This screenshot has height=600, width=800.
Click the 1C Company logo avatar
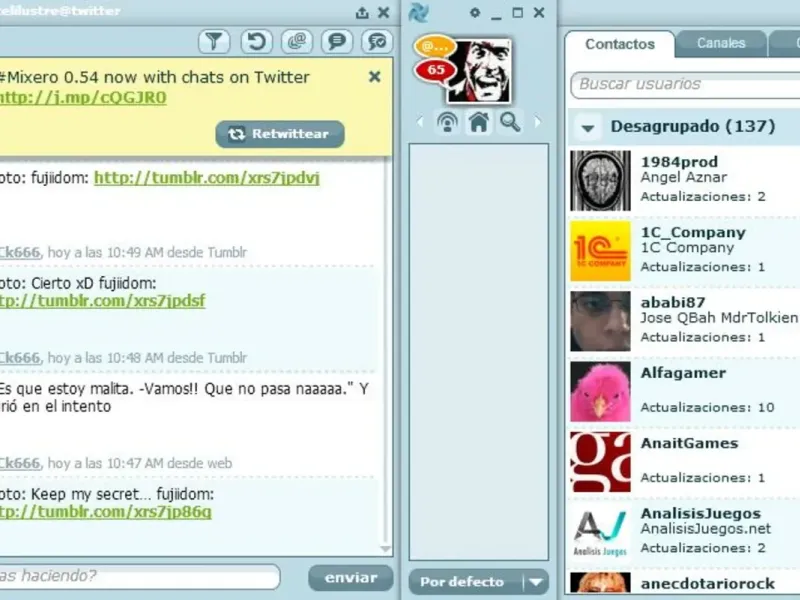coord(601,251)
